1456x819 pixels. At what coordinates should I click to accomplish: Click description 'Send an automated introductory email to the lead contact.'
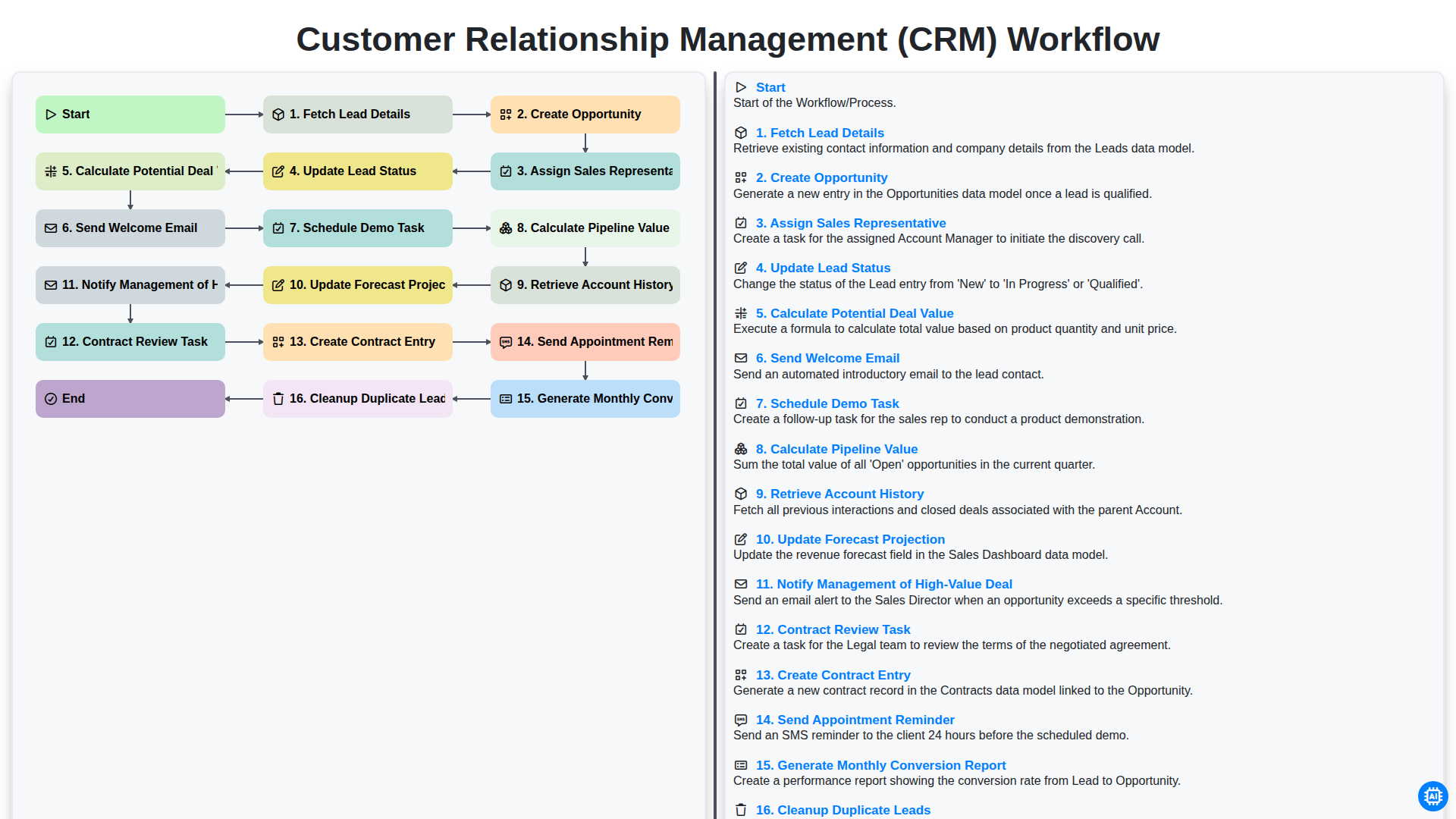(888, 375)
